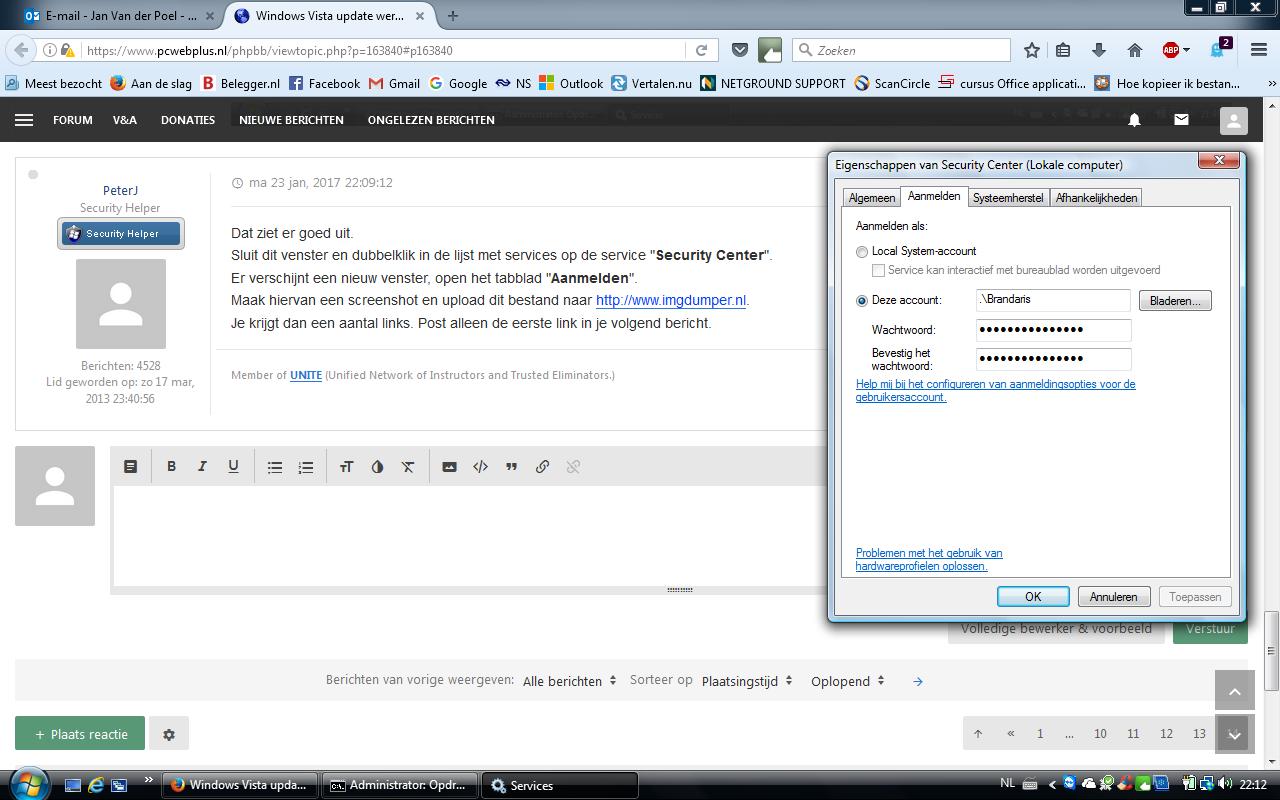This screenshot has height=800, width=1280.
Task: Open the forum hamburger menu
Action: click(x=24, y=120)
